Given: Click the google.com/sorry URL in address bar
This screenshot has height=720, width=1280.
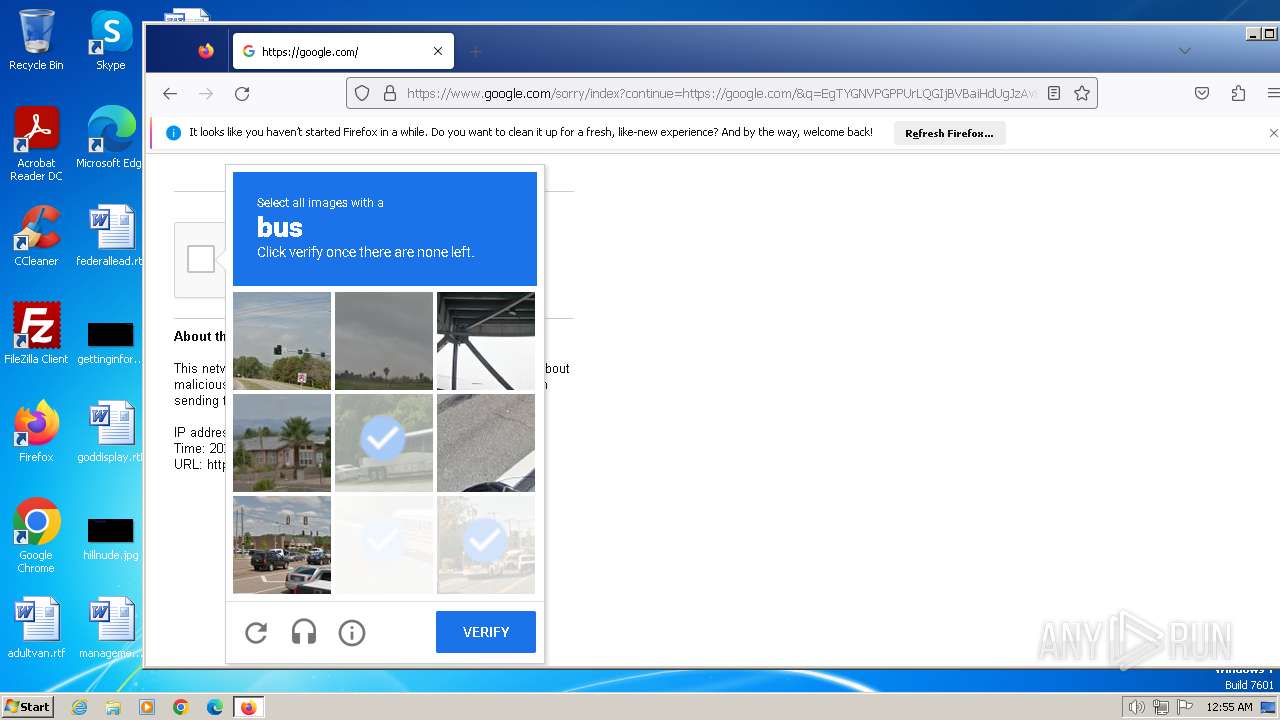Looking at the screenshot, I should click(722, 93).
